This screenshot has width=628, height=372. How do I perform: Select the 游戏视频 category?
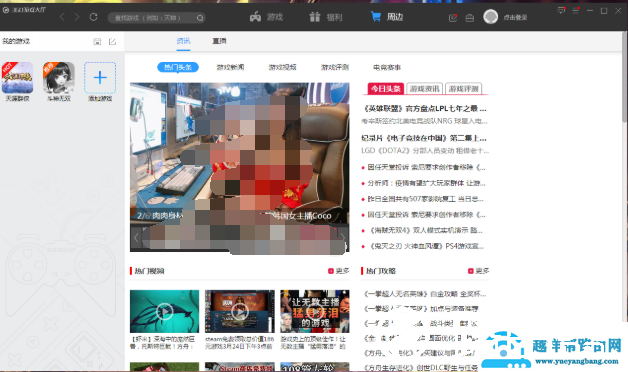[282, 67]
